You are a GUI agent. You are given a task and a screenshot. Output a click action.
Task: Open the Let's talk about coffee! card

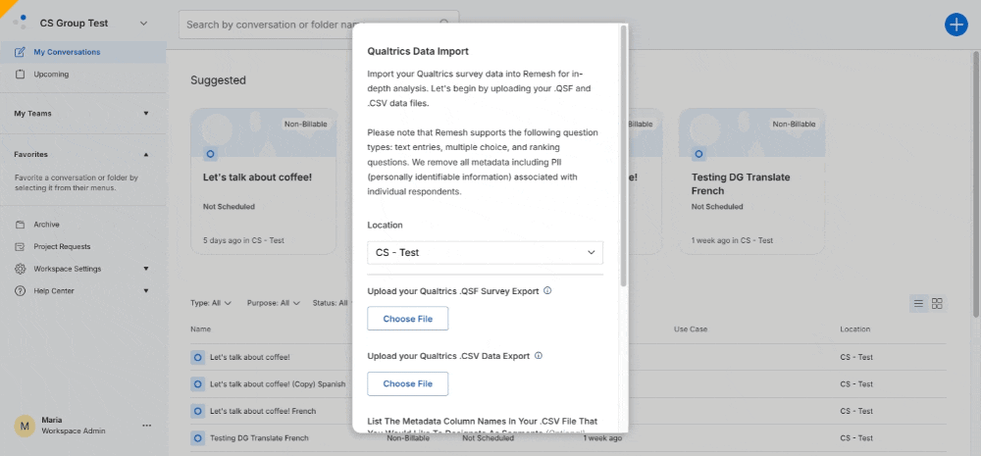click(263, 181)
